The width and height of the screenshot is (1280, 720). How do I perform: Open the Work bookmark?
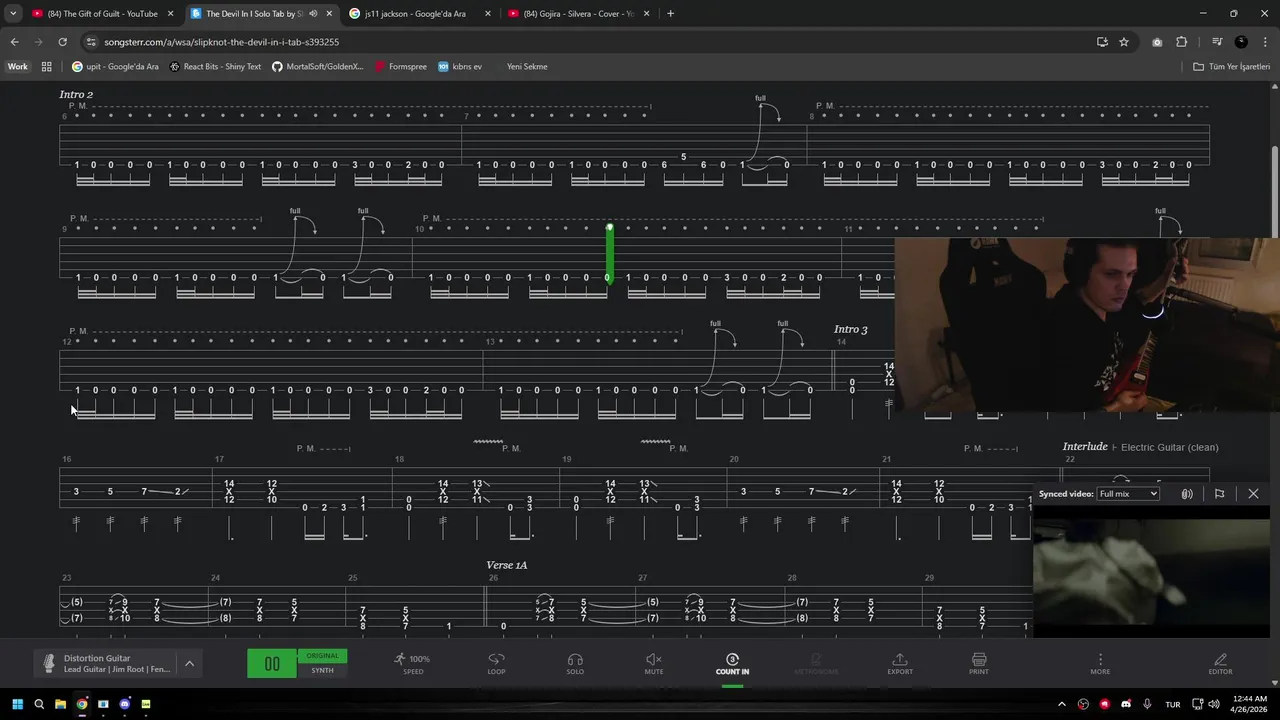[18, 67]
